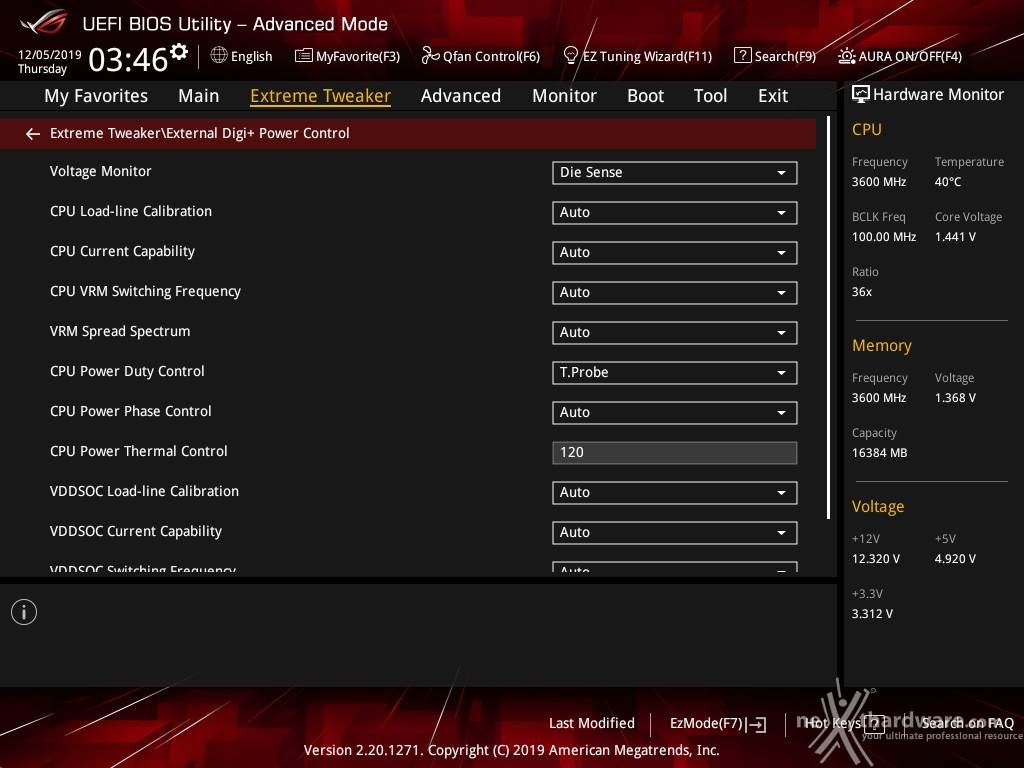Open Search(F9) question mark icon

(743, 56)
